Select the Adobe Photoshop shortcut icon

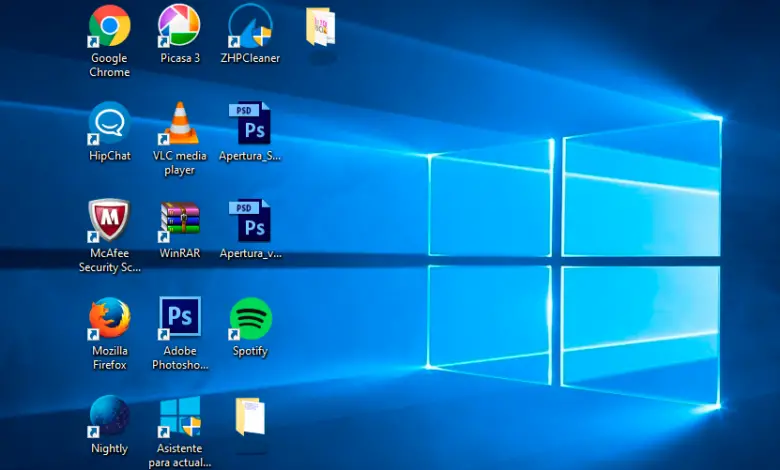[180, 318]
